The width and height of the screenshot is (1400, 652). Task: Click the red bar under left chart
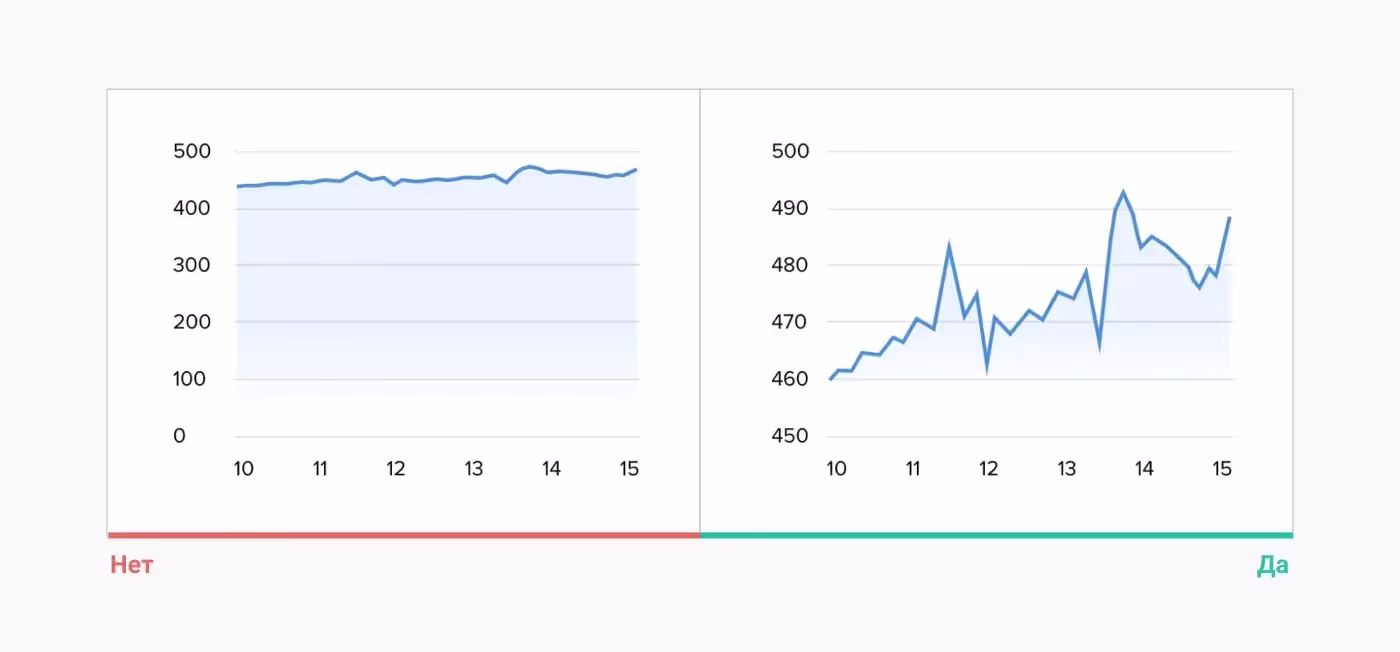(x=403, y=535)
